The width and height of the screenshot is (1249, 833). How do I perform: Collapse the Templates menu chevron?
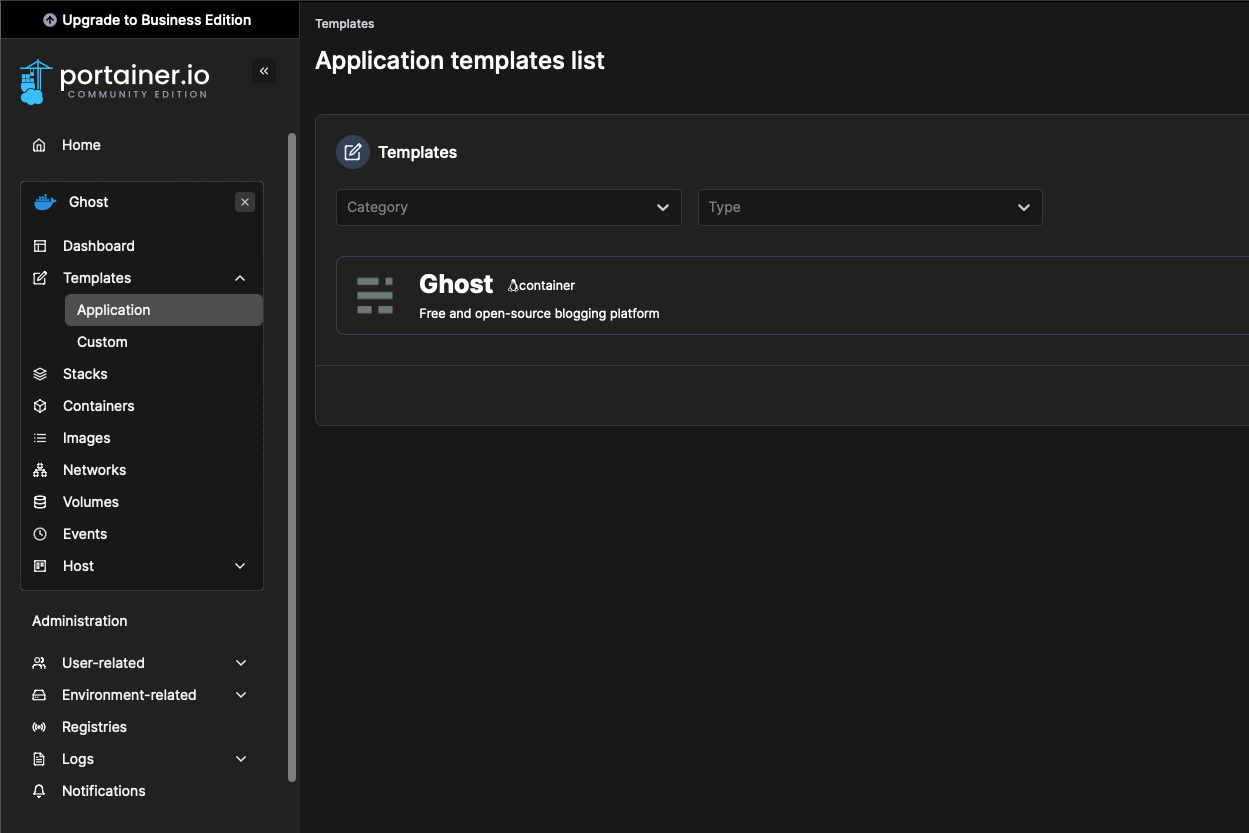click(240, 278)
